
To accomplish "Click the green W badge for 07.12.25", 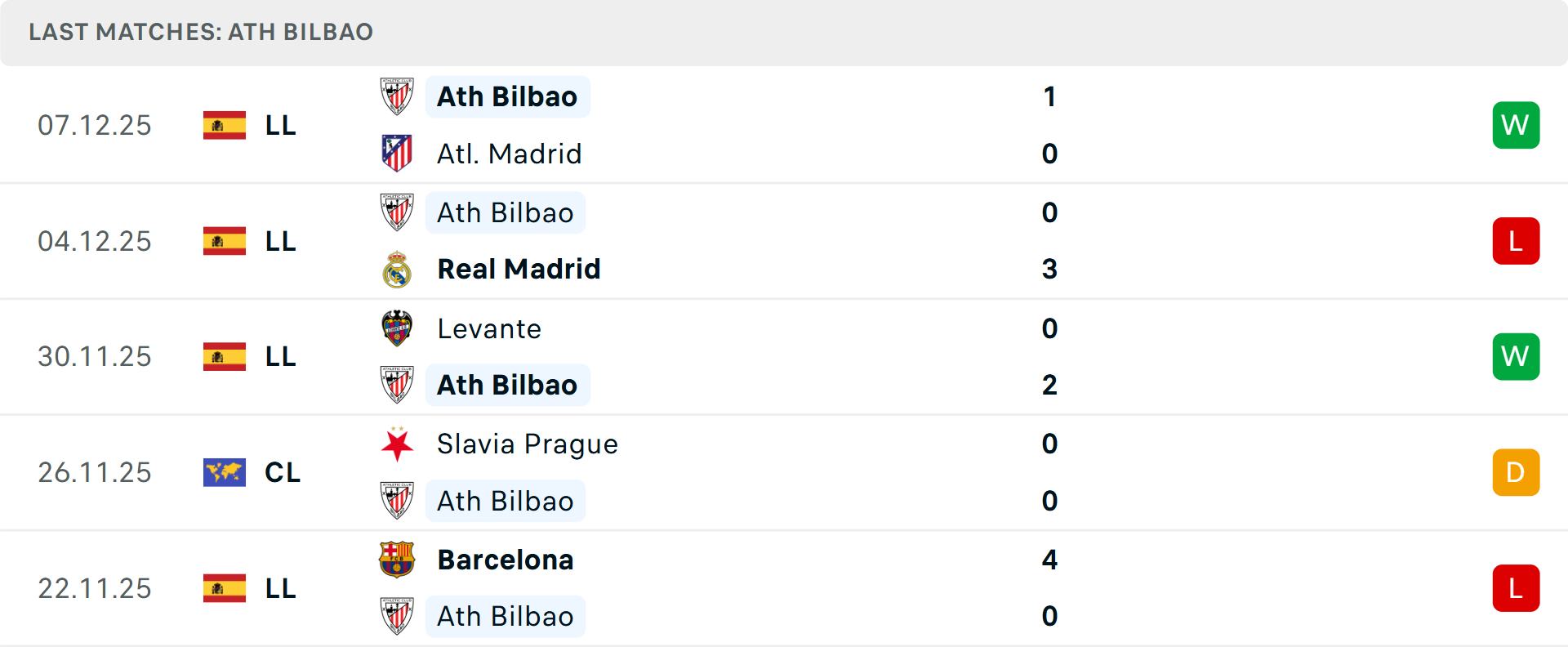I will 1516,125.
